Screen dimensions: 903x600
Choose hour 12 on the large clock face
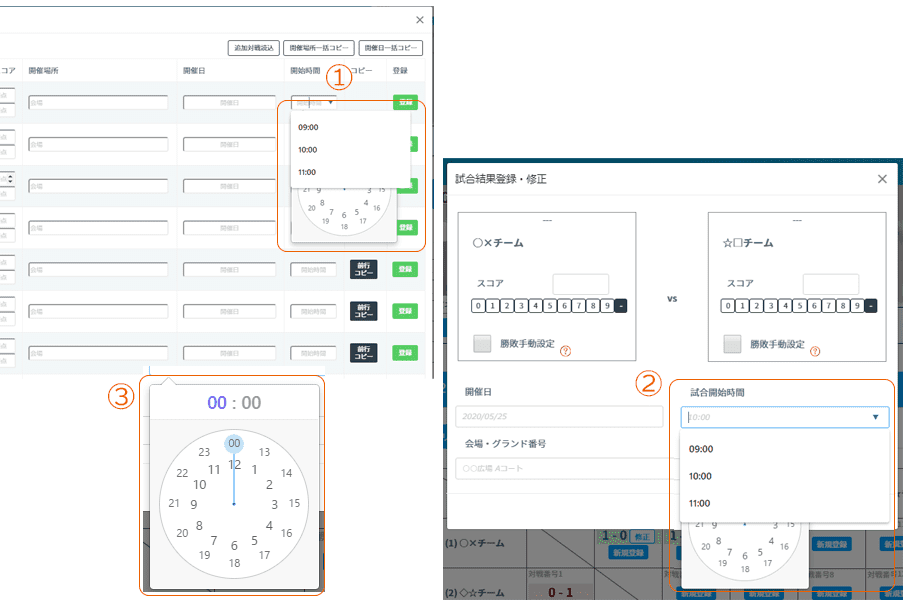coord(234,464)
